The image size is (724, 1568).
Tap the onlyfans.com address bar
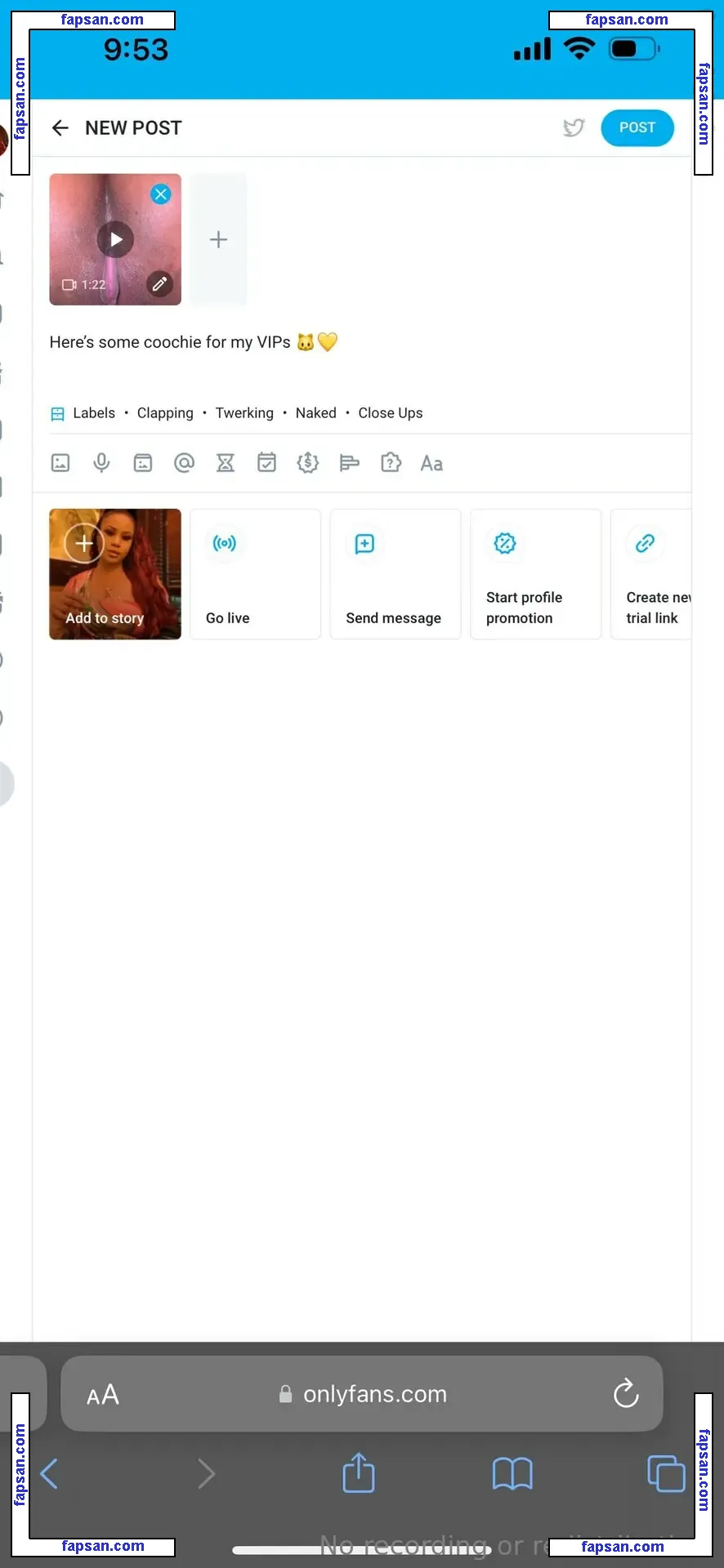pyautogui.click(x=362, y=1394)
